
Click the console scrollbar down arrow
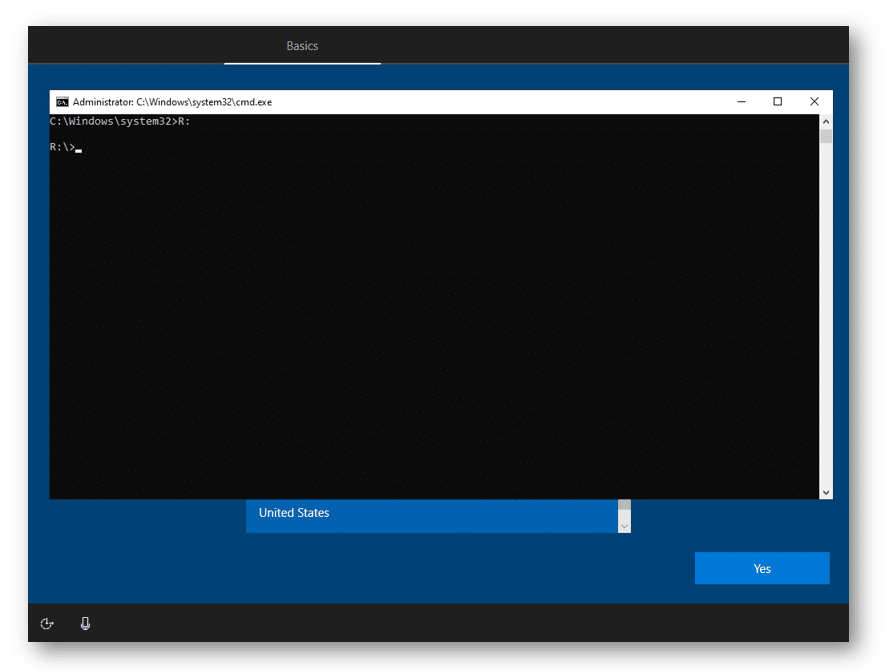click(x=826, y=493)
